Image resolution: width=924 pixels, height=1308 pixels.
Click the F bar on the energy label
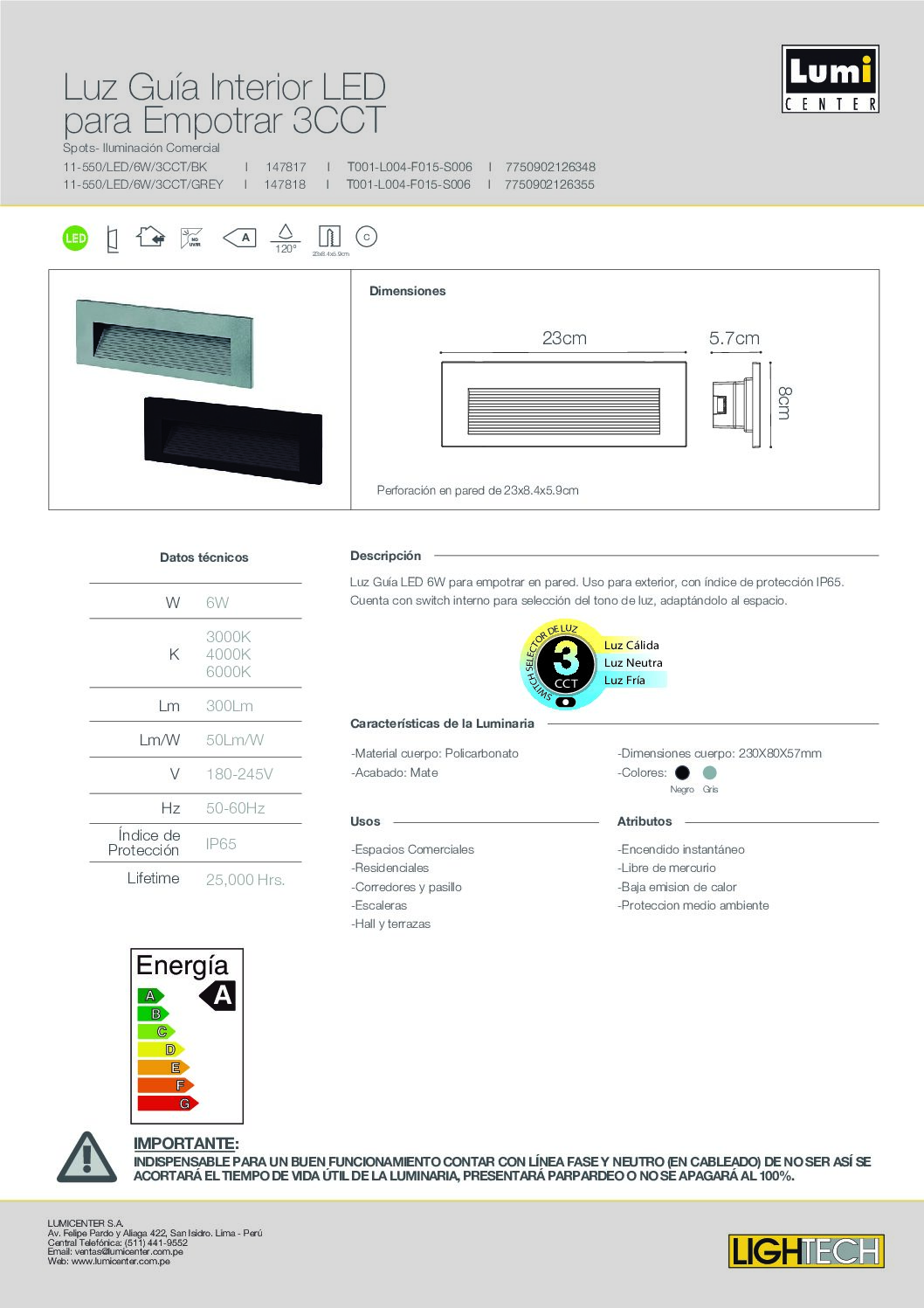[166, 1085]
